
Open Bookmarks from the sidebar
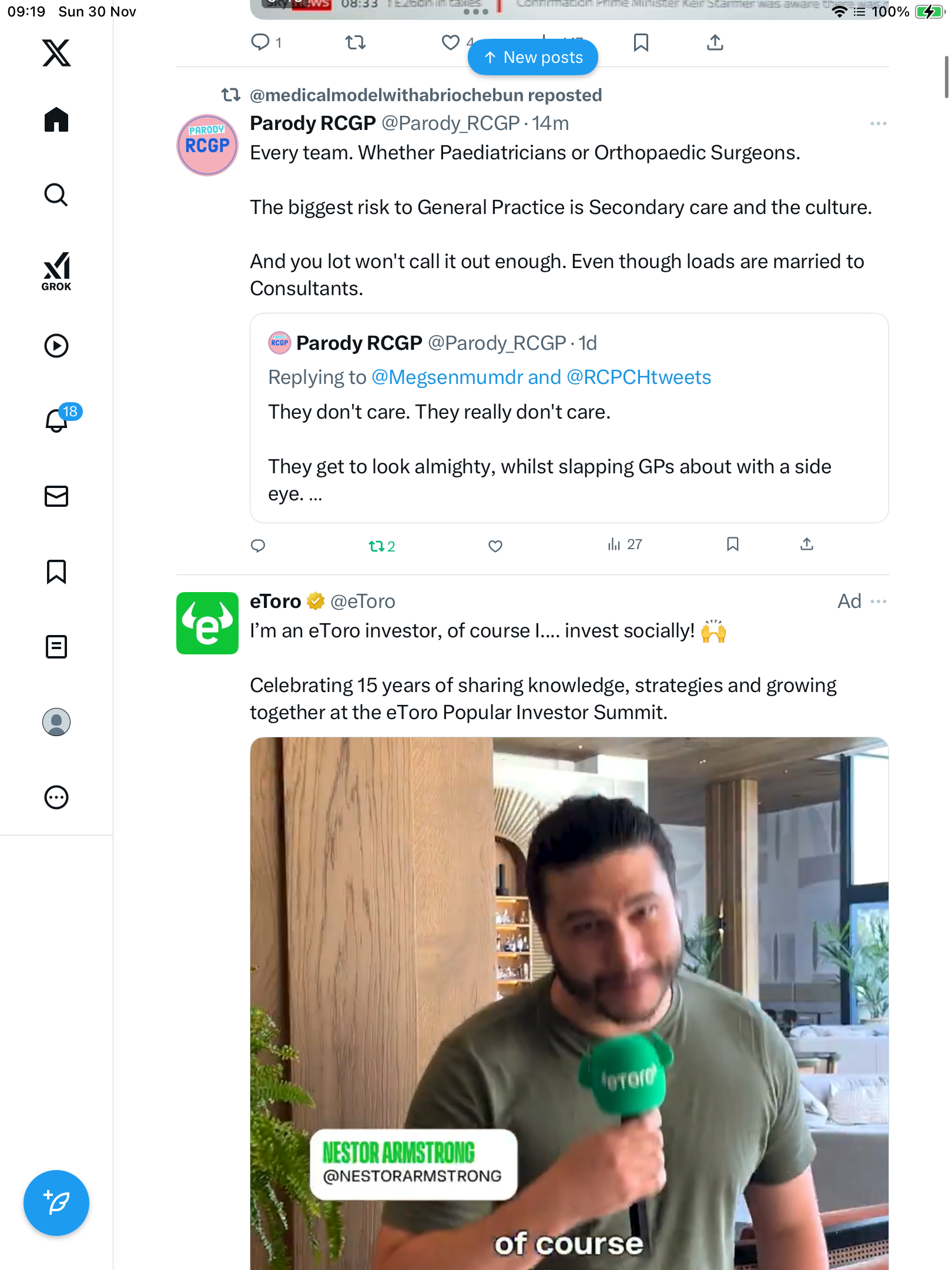pos(56,571)
